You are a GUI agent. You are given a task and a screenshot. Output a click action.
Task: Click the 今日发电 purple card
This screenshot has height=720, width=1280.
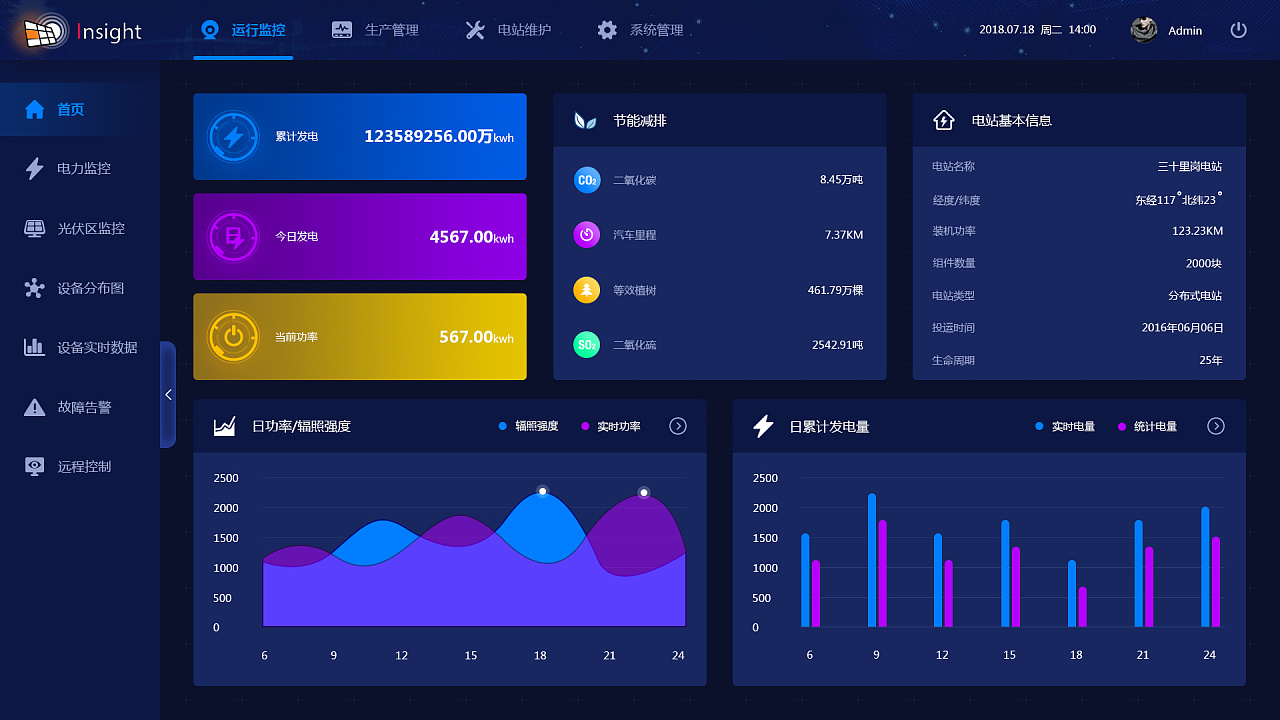tap(360, 237)
